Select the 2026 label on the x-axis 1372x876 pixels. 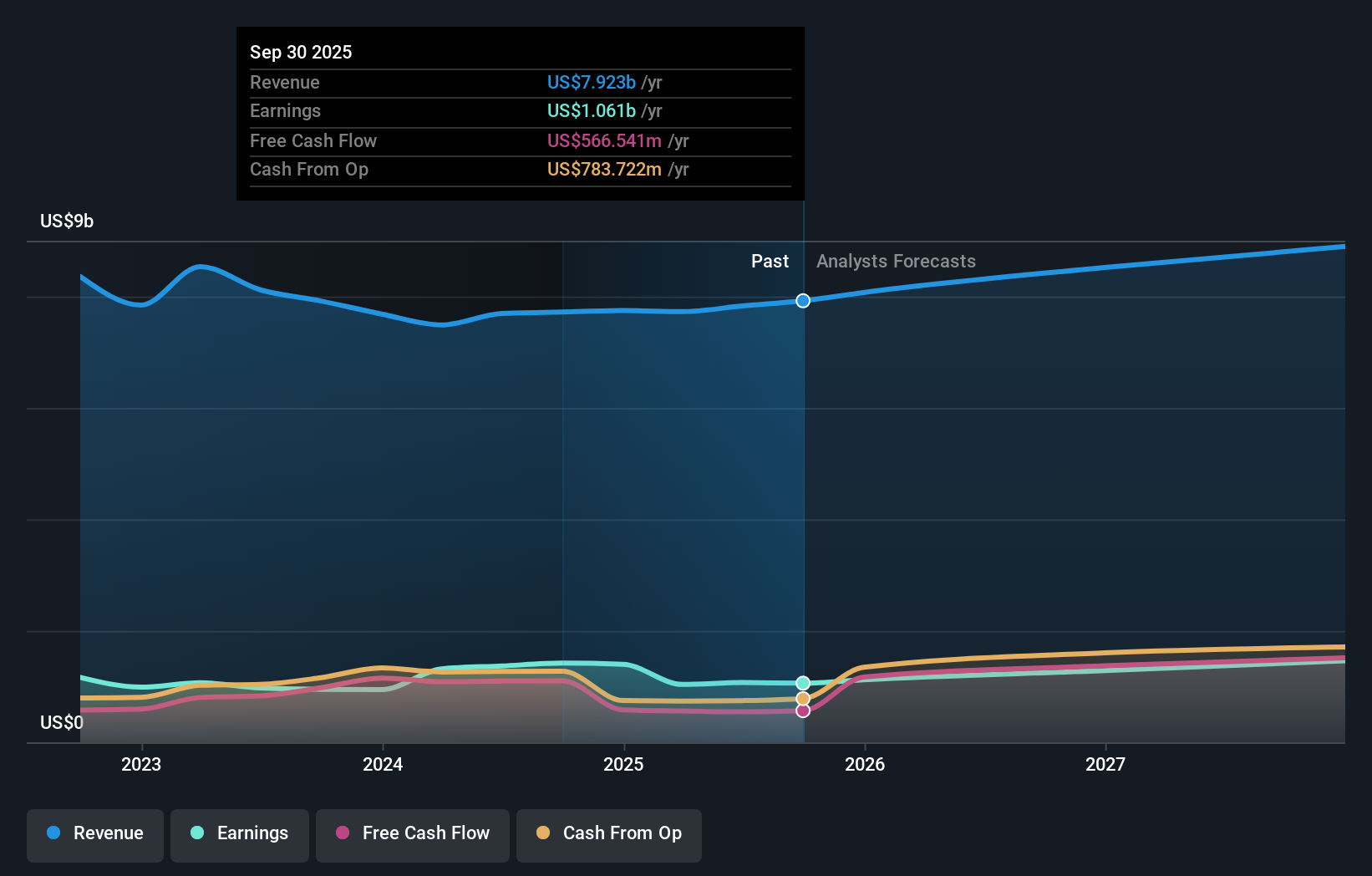[865, 763]
